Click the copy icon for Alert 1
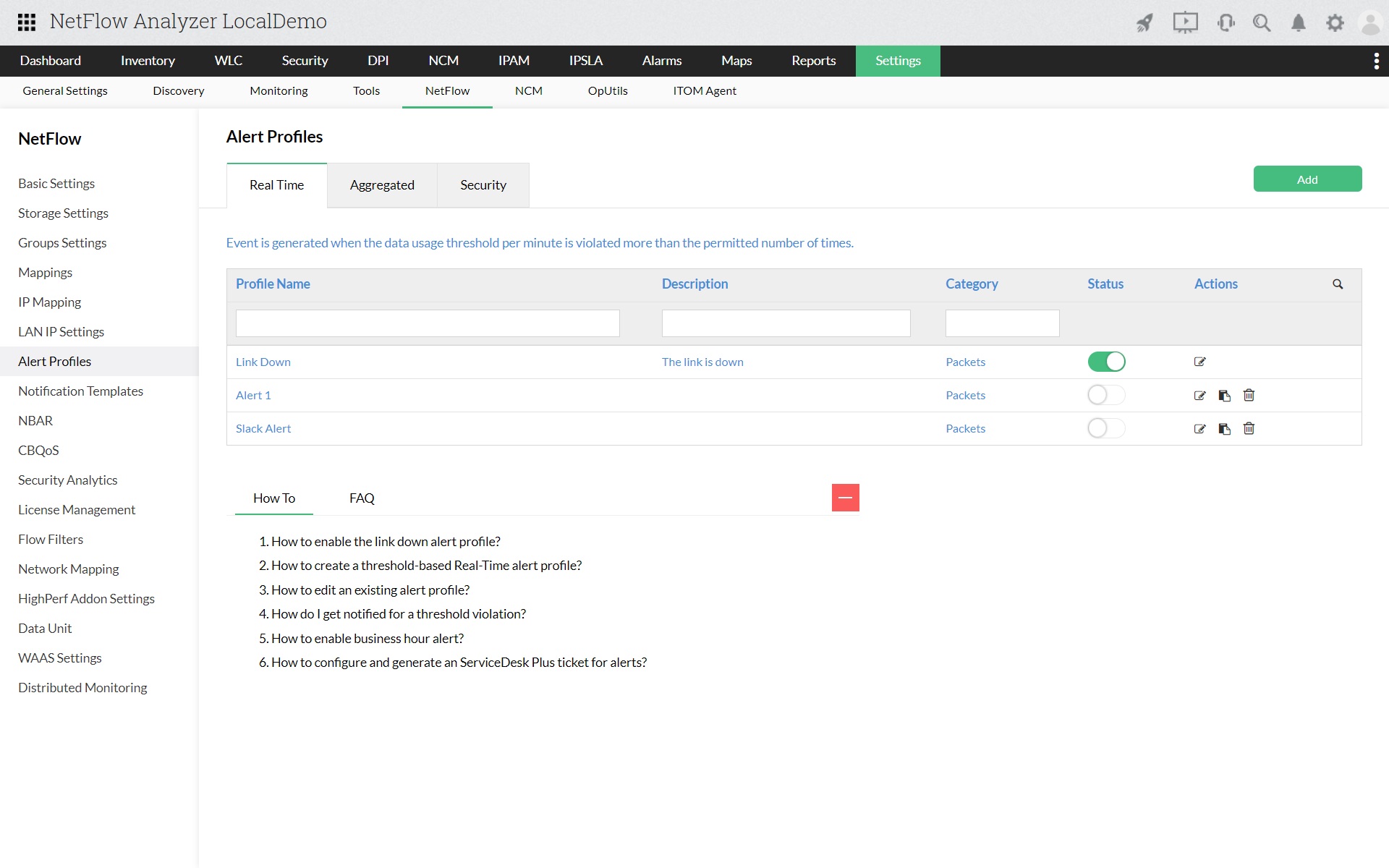Viewport: 1389px width, 868px height. (1224, 396)
